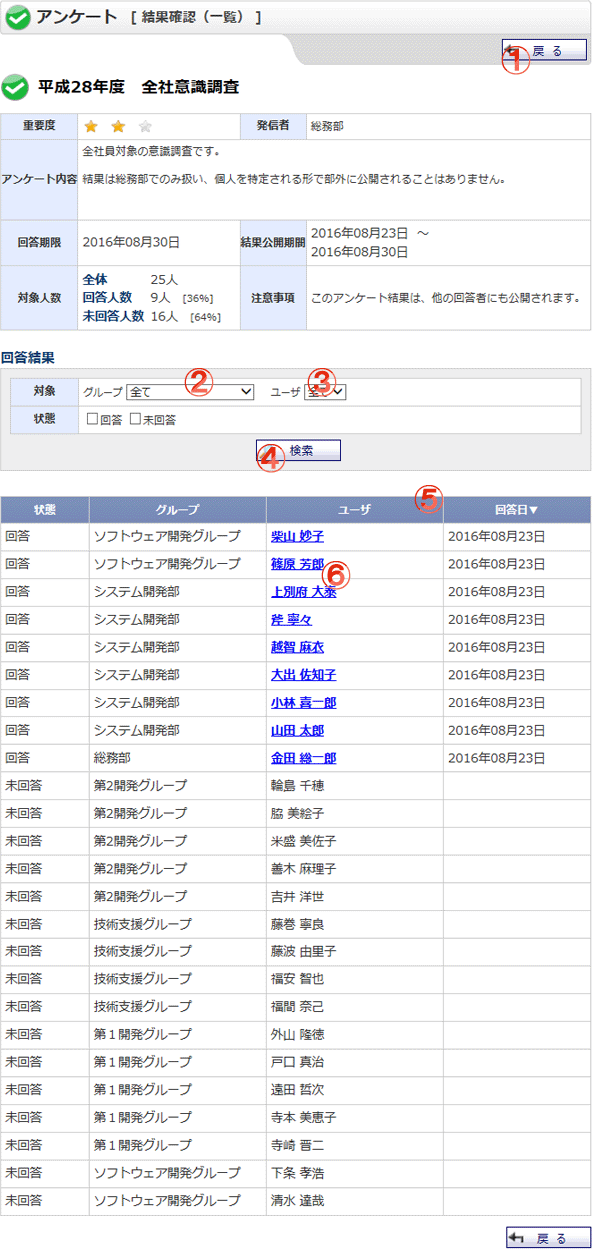The image size is (592, 1249).
Task: Click 未回答 user 下条 孝浩
Action: [x=297, y=1173]
